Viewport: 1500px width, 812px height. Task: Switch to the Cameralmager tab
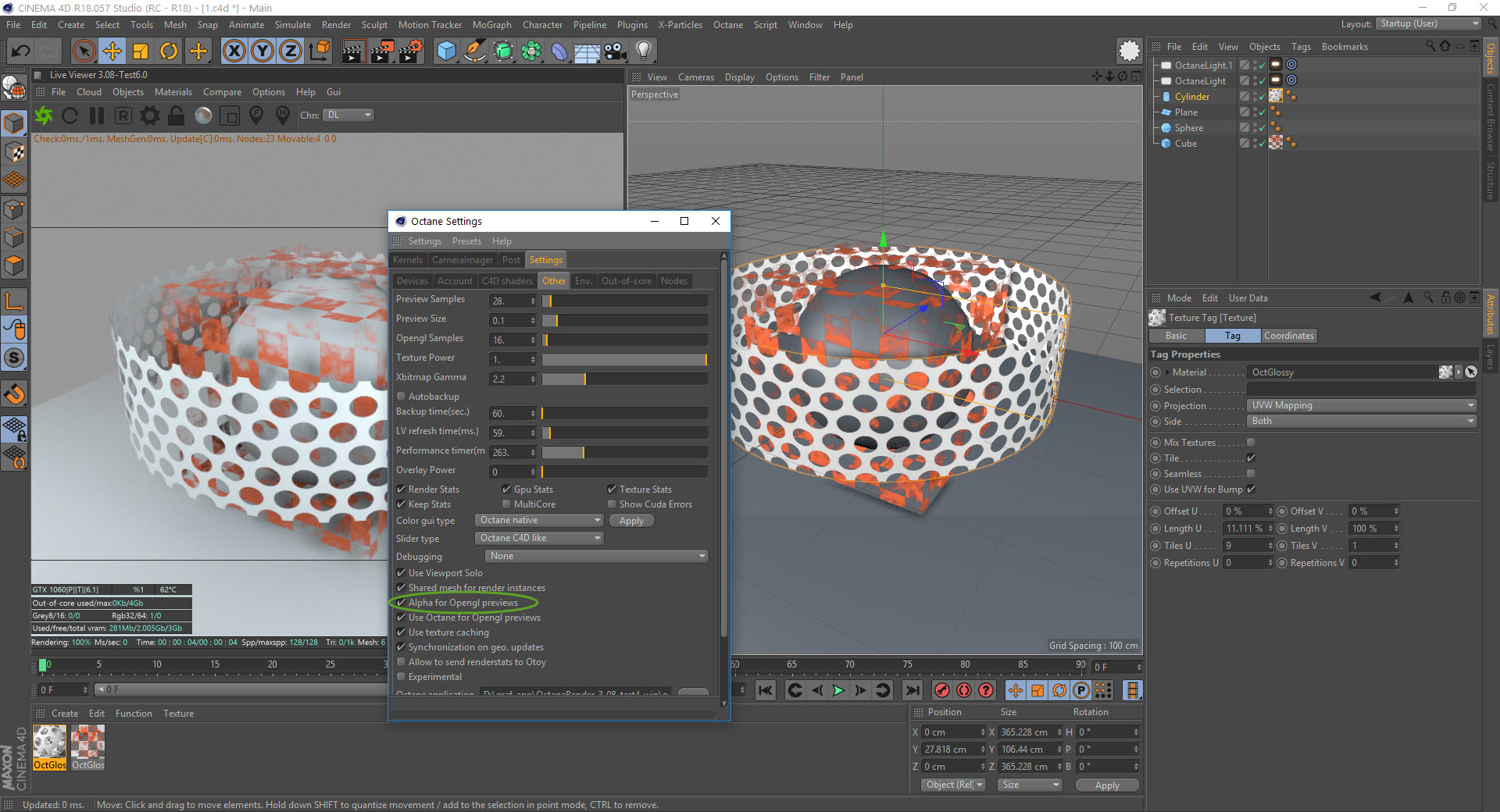point(462,260)
